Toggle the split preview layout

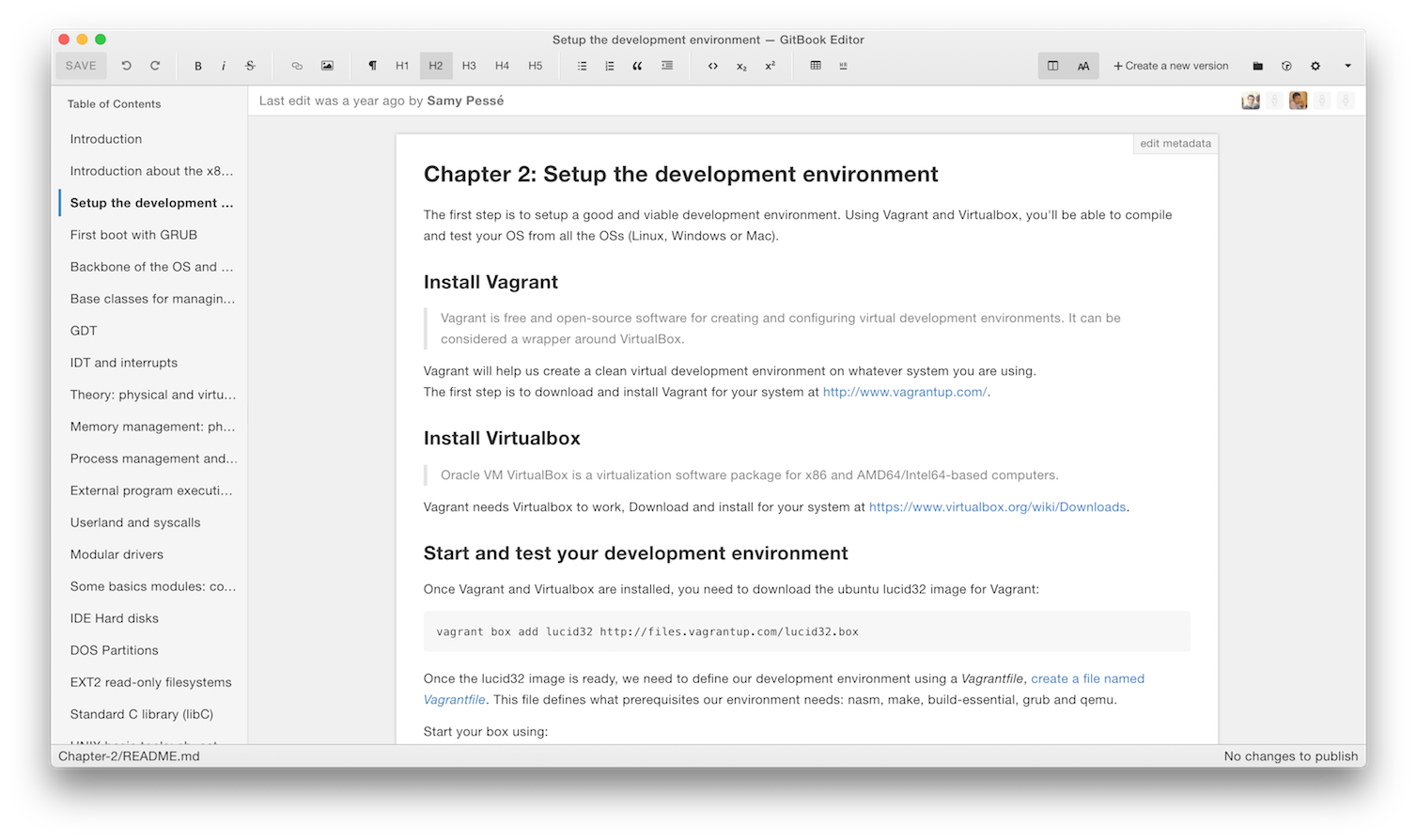pos(1053,66)
